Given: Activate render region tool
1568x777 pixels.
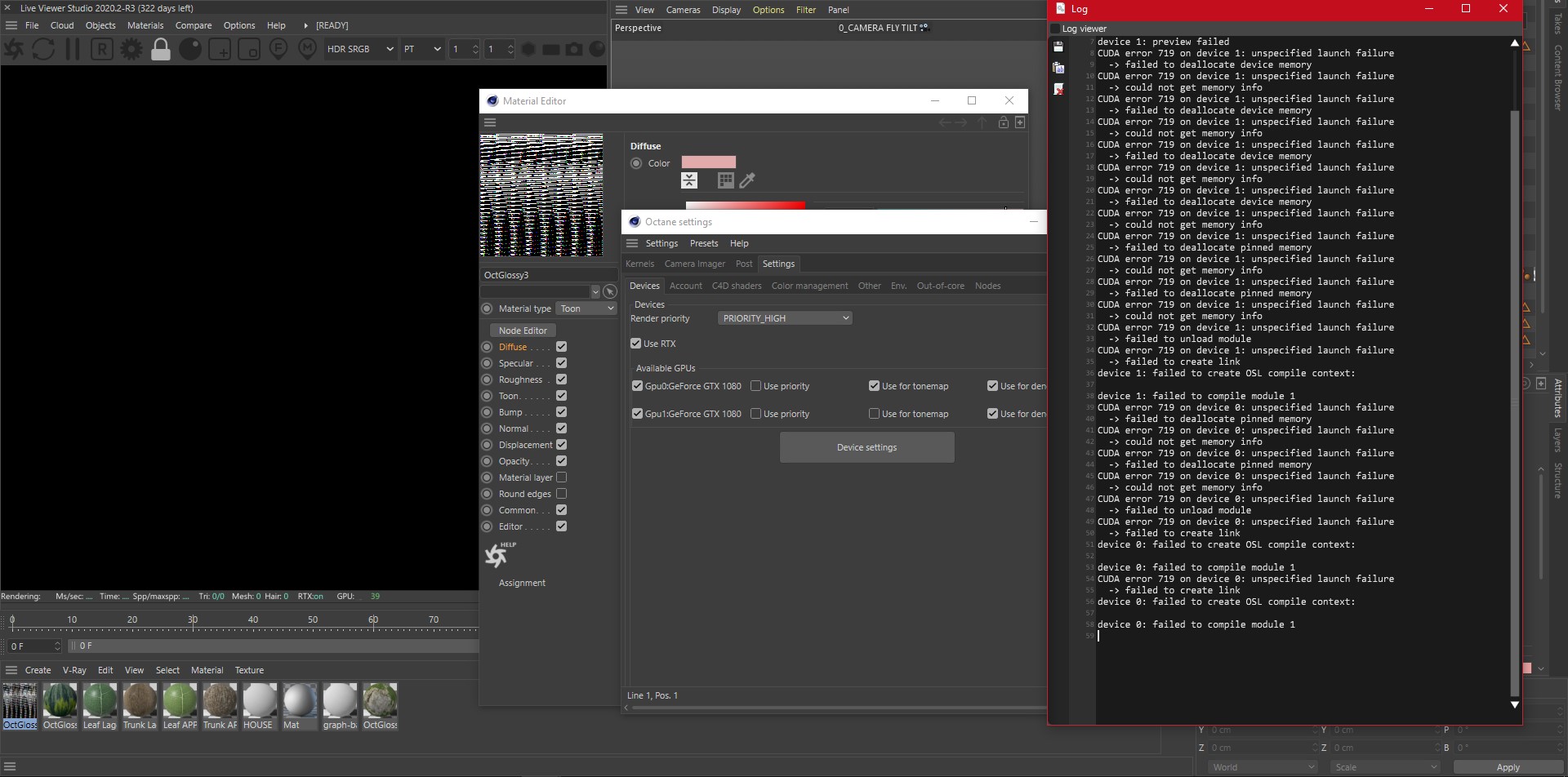Looking at the screenshot, I should (x=220, y=49).
